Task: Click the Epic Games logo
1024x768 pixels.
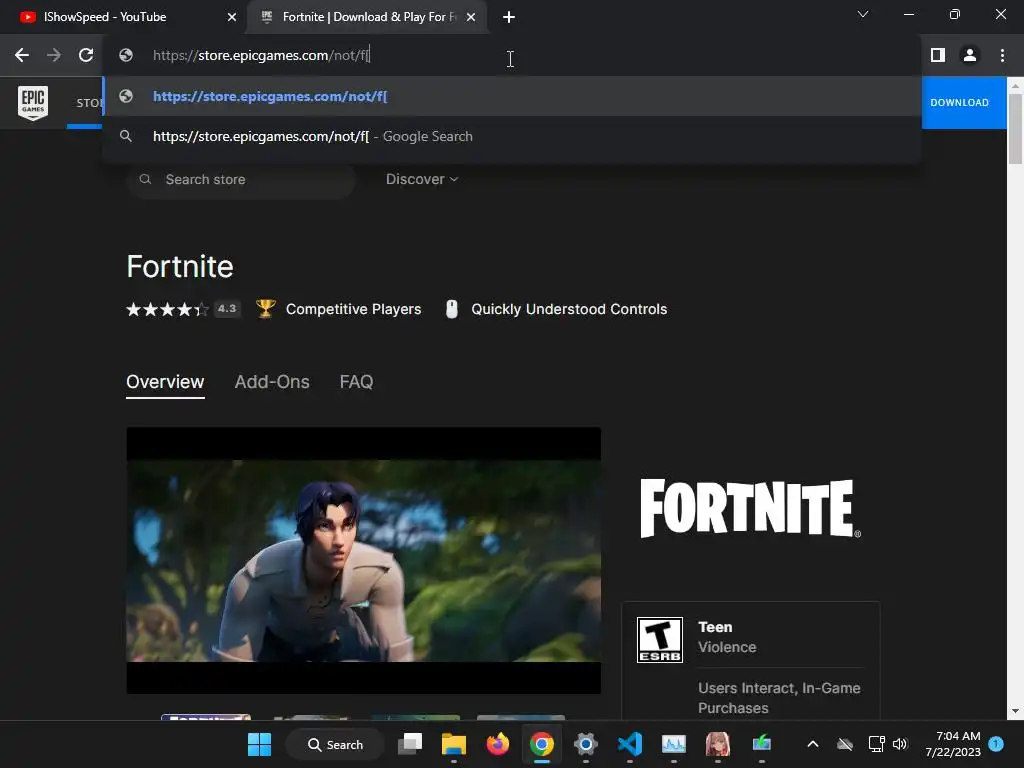Action: coord(33,103)
